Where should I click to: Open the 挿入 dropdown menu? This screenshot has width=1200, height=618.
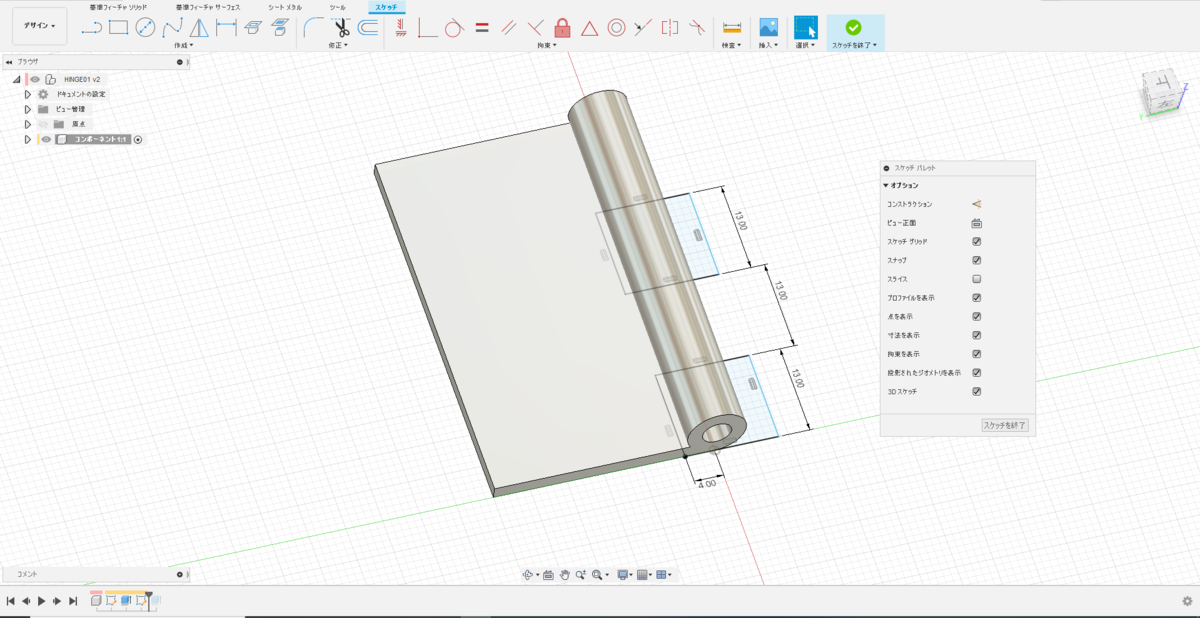pyautogui.click(x=768, y=45)
